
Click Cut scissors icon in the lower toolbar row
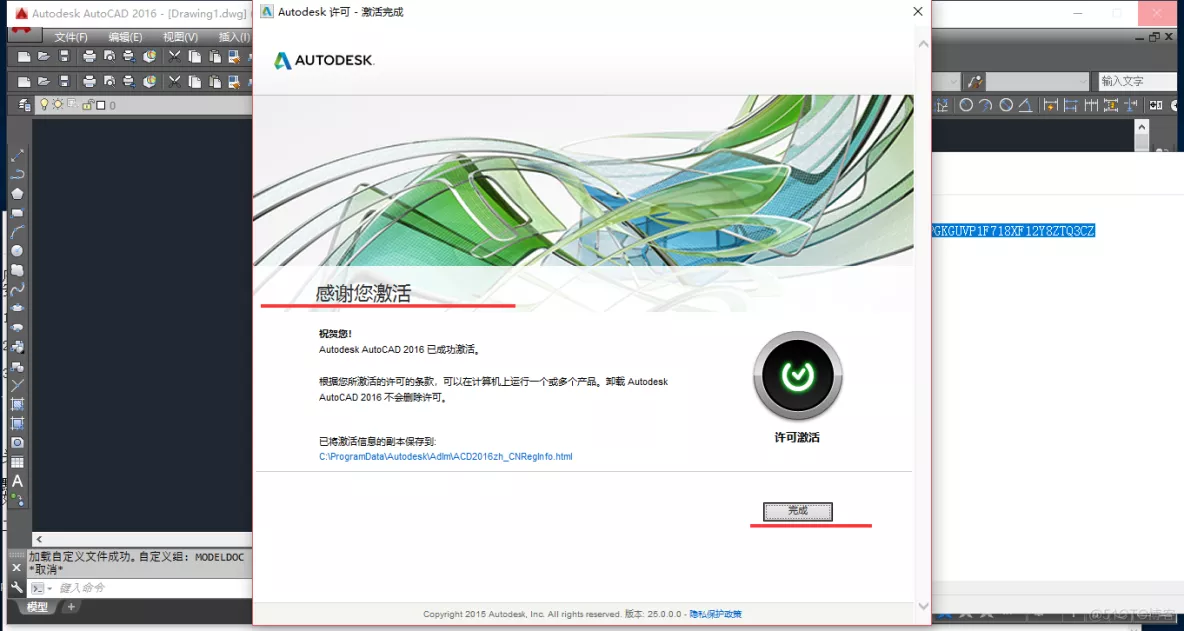(174, 82)
